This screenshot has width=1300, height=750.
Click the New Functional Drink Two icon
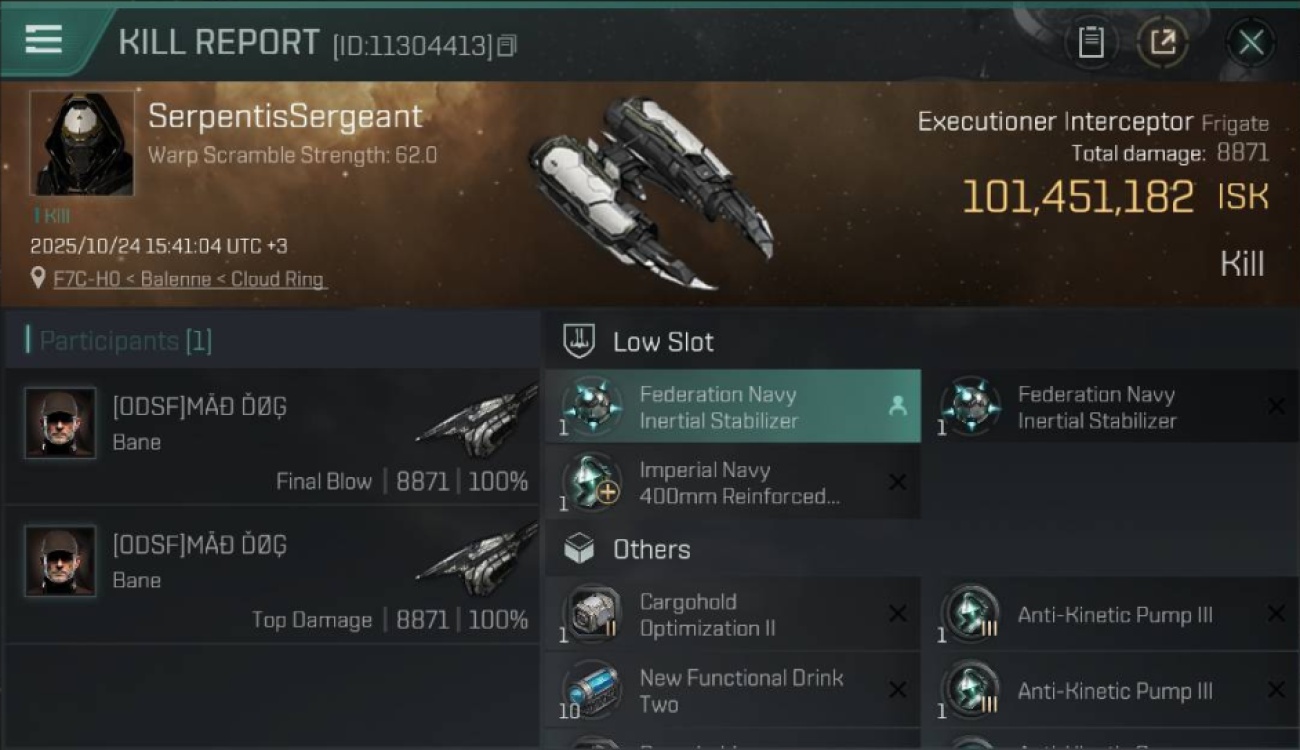[x=592, y=690]
